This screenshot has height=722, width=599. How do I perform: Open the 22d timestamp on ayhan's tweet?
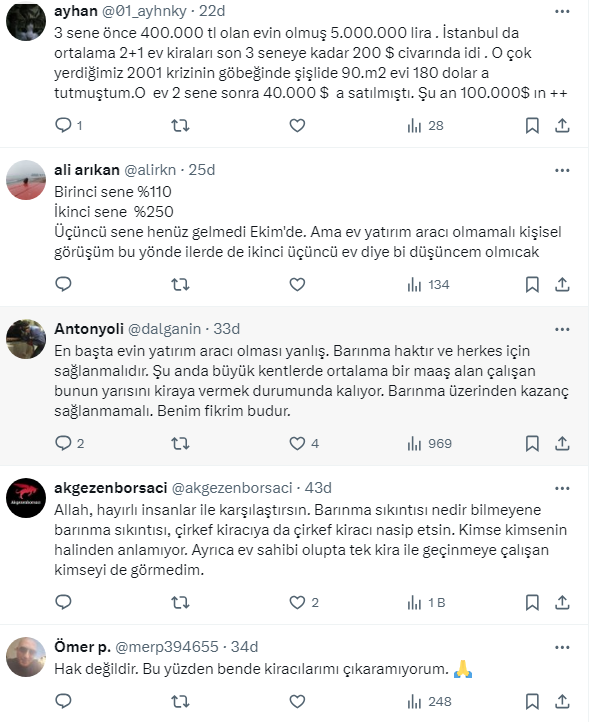coord(212,11)
